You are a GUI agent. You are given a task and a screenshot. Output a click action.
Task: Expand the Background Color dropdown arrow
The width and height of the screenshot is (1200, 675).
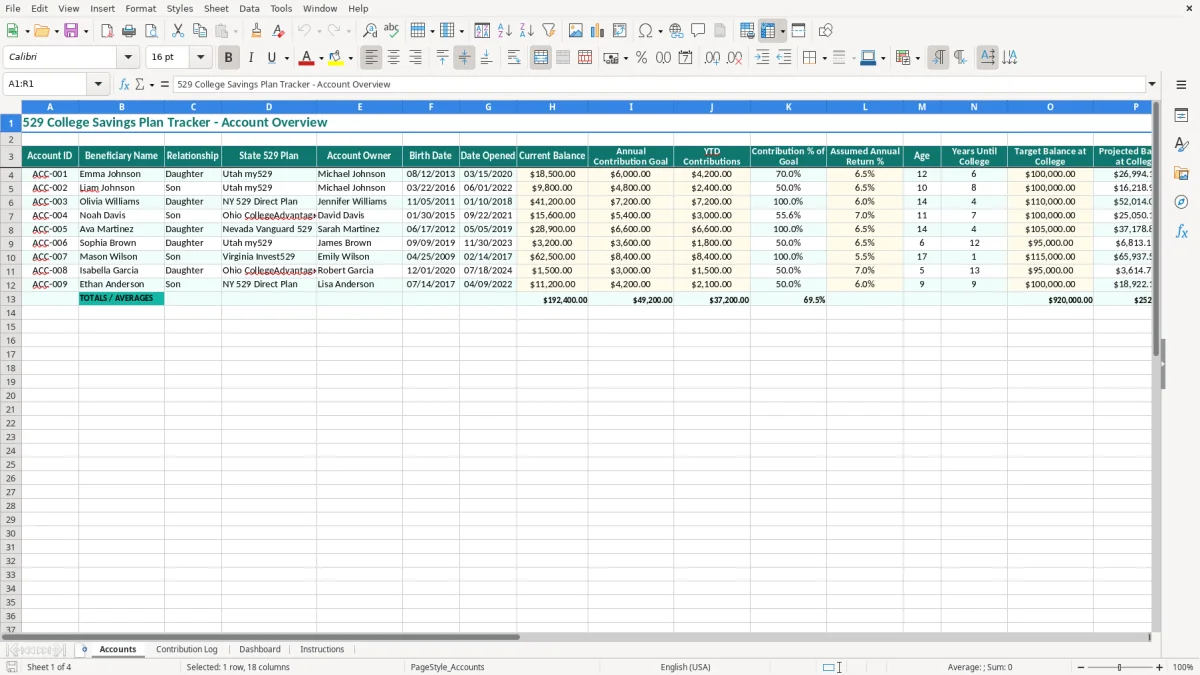350,58
